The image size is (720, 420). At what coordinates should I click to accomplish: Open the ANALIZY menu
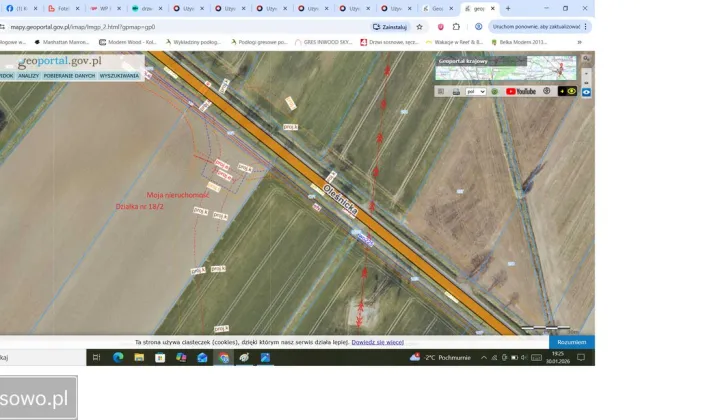tap(28, 76)
